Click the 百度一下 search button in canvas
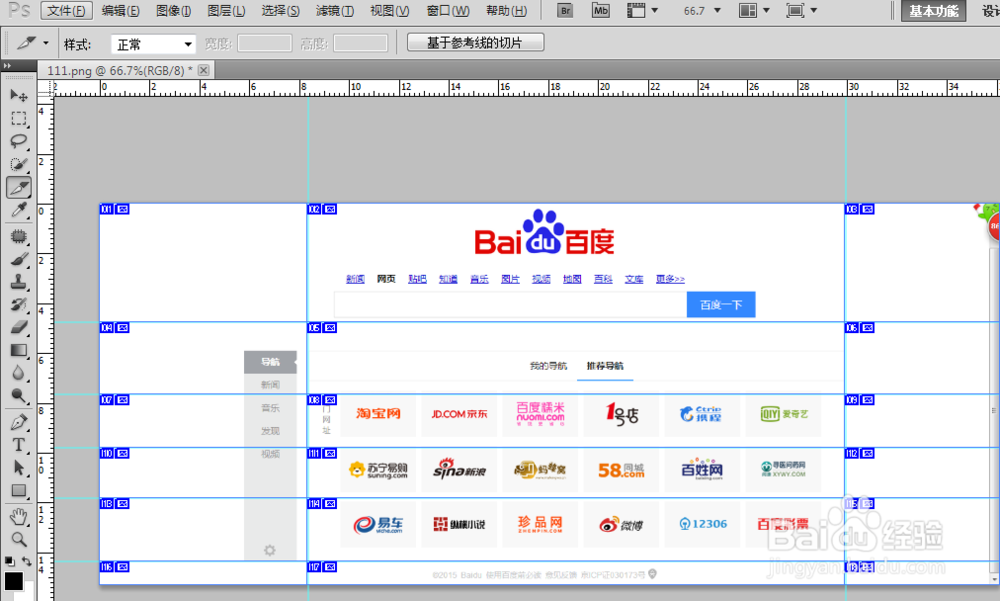Image resolution: width=1000 pixels, height=601 pixels. [721, 305]
